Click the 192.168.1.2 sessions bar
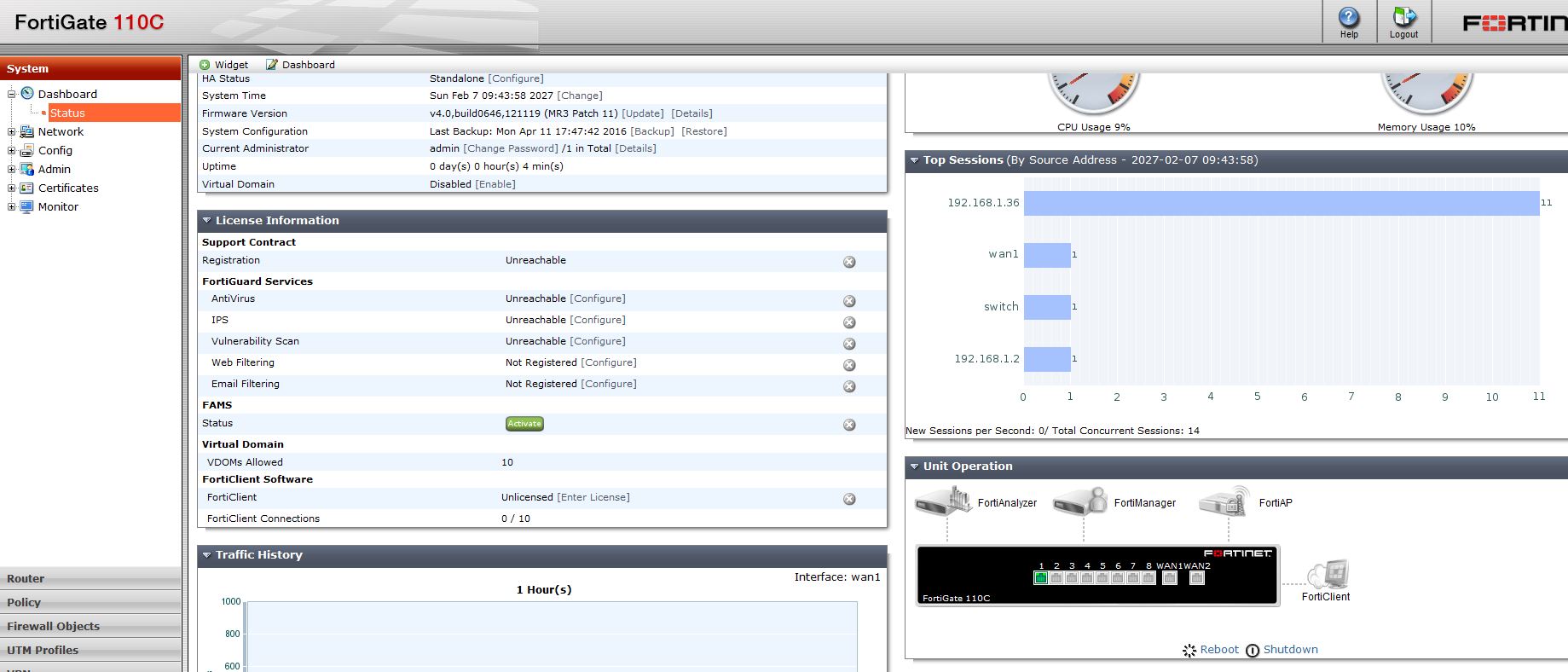This screenshot has width=1568, height=672. 1047,359
